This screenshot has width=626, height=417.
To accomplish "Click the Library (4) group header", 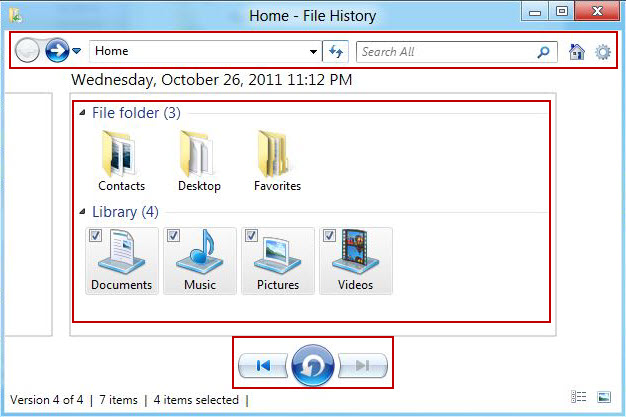I will pos(125,212).
